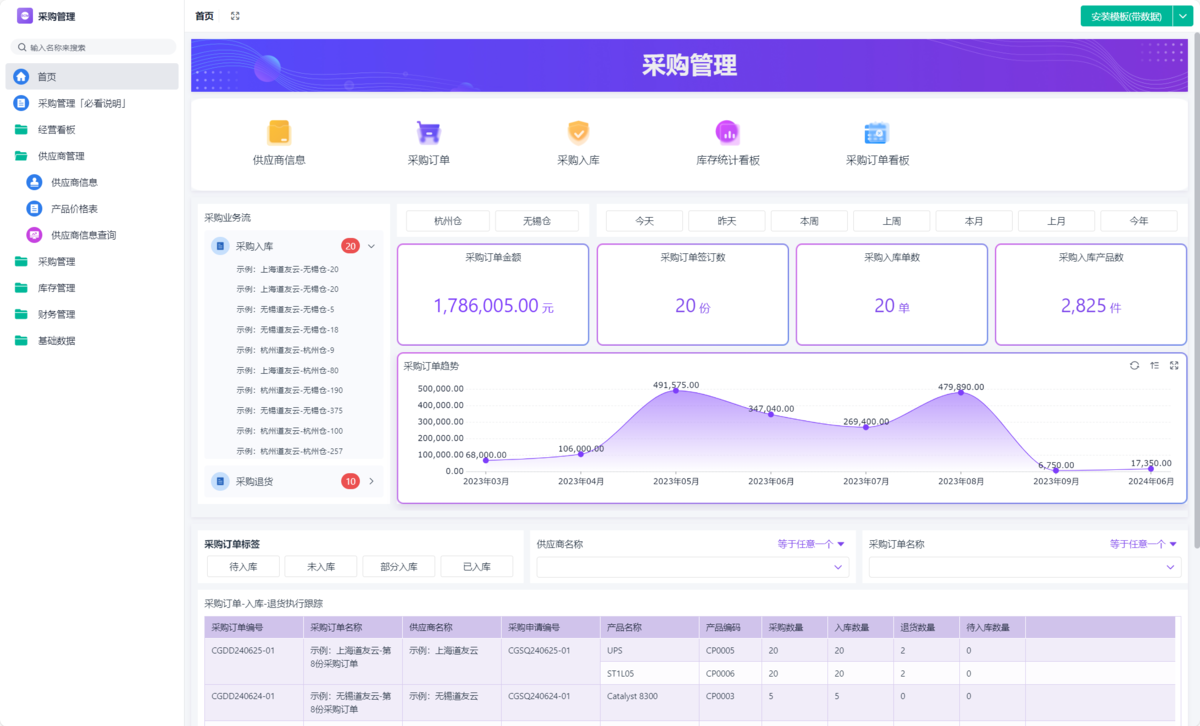Open the 供应商名称 select dropdown
This screenshot has height=726, width=1200.
pos(693,567)
